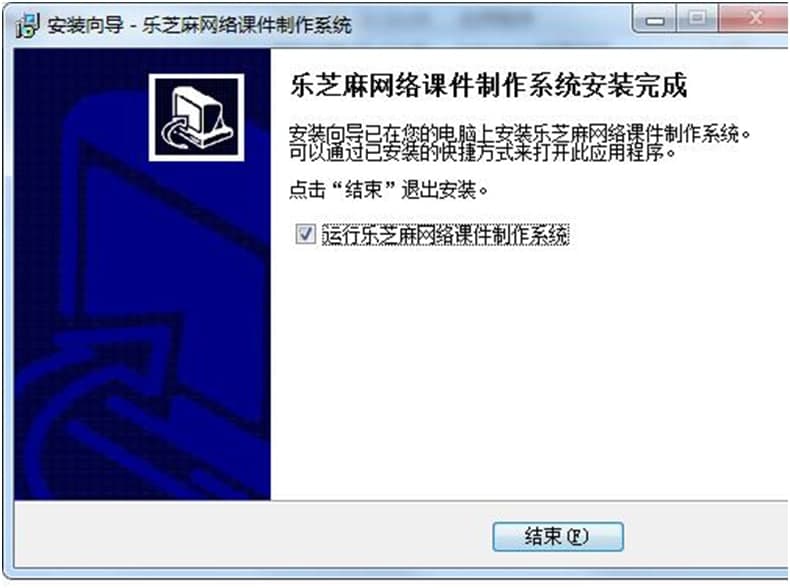Click the 可以通过已安装的快捷方式 text line

click(x=482, y=152)
